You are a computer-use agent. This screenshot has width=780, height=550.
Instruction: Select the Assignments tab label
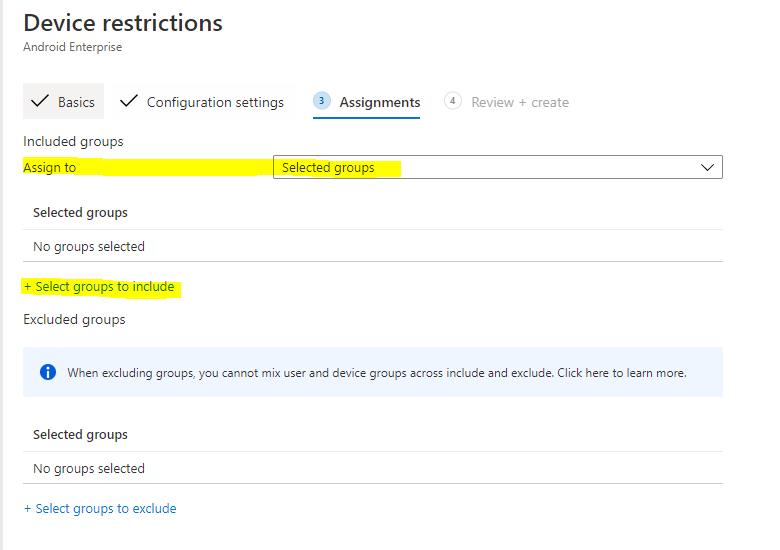pos(379,102)
